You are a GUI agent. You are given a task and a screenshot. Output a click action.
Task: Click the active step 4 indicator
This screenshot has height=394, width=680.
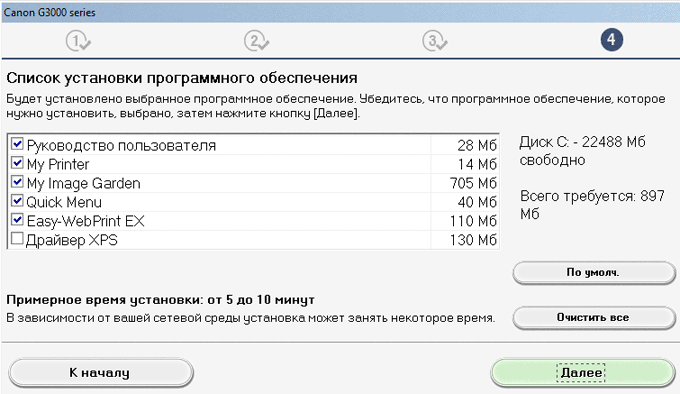click(611, 40)
